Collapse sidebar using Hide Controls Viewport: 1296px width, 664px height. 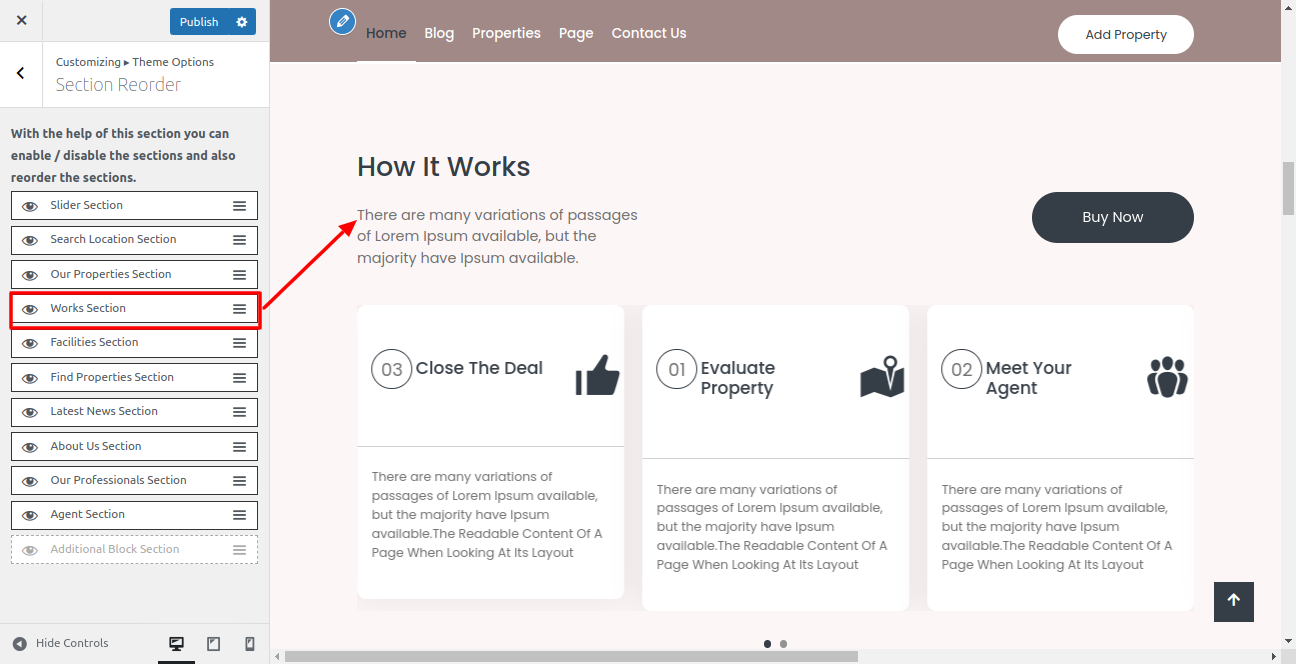click(60, 644)
